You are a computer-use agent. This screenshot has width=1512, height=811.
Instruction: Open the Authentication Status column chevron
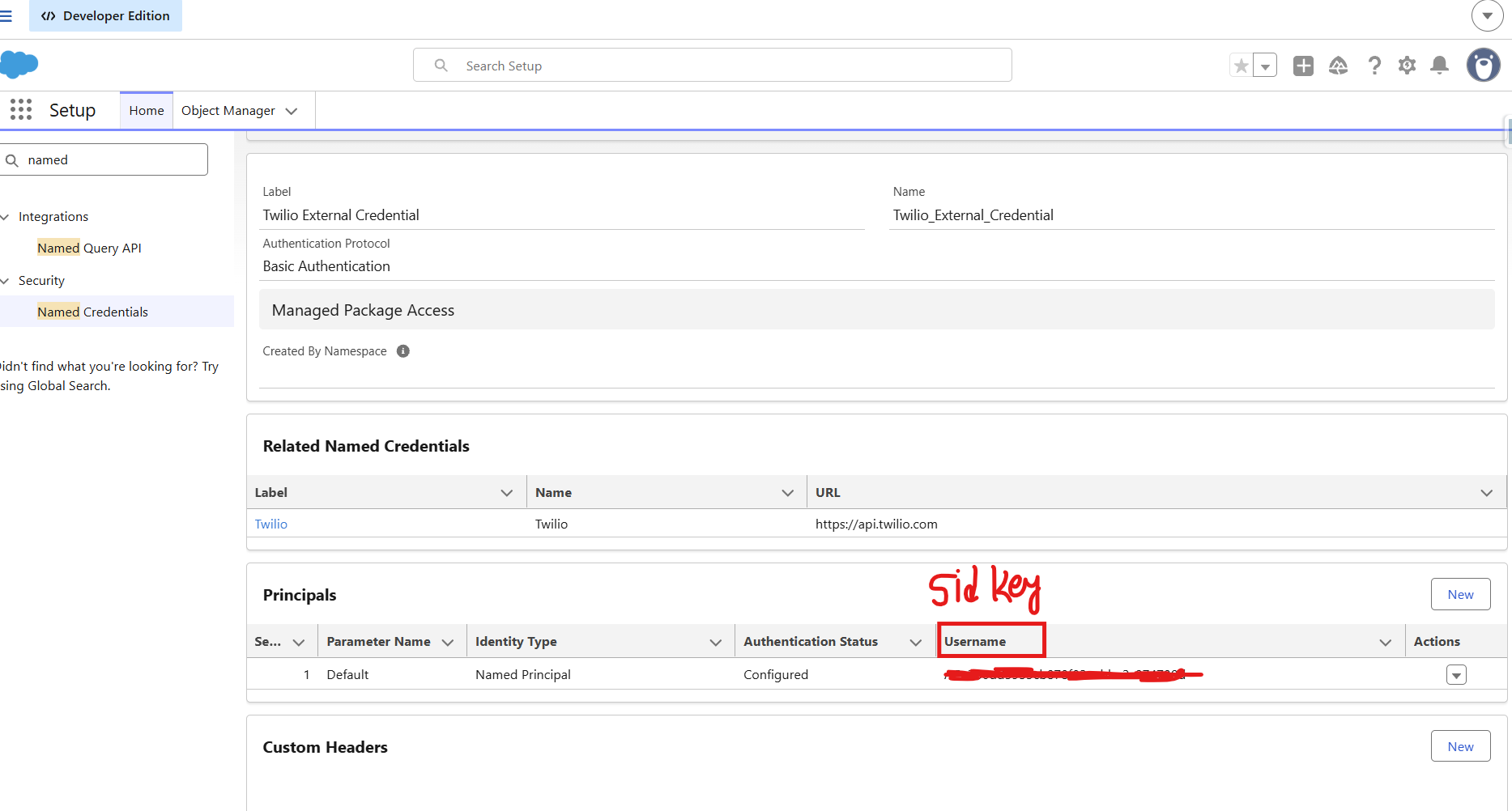tap(916, 642)
